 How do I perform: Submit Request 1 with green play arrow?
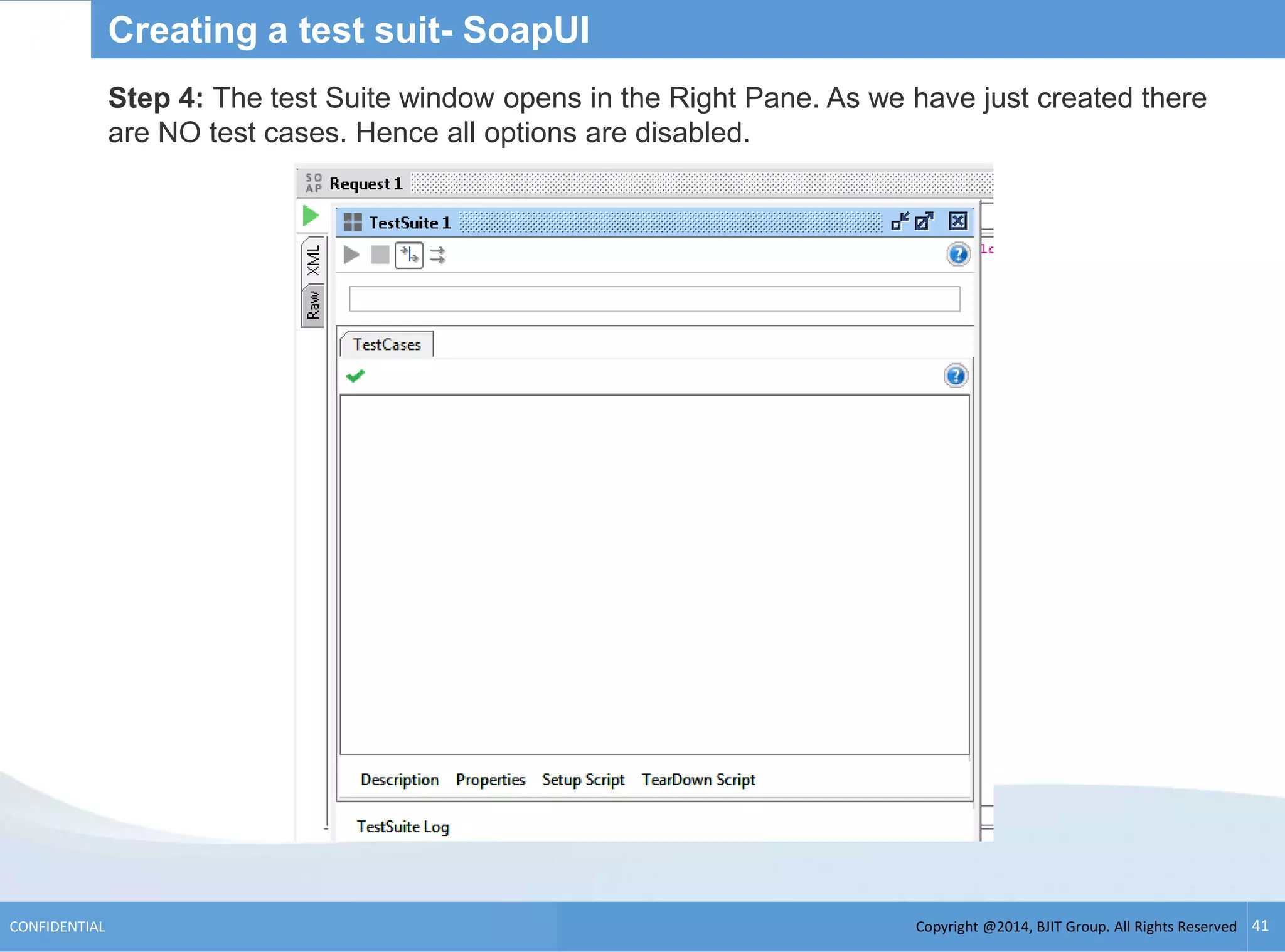pos(311,216)
